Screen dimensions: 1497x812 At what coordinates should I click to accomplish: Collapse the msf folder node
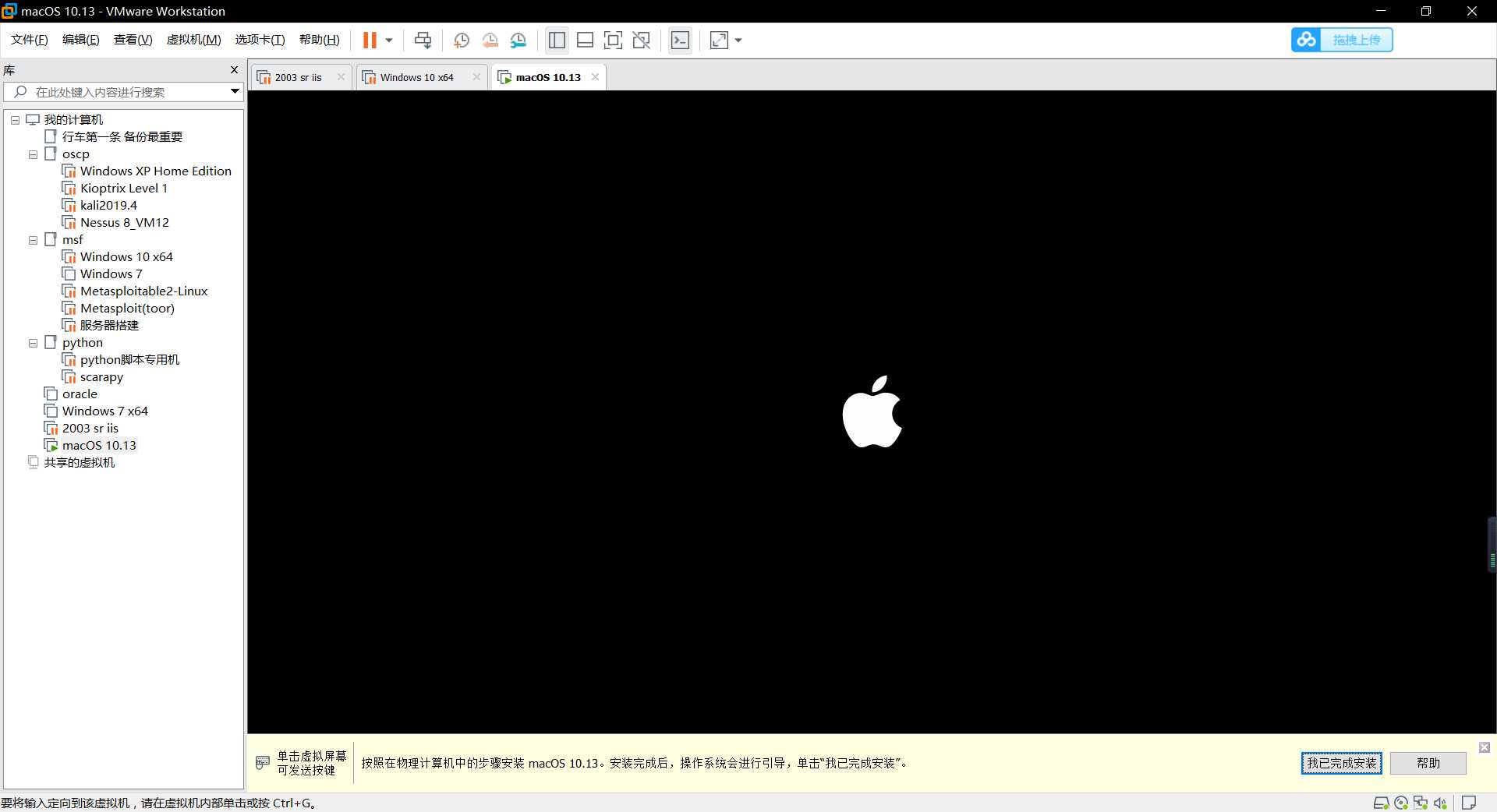point(33,240)
